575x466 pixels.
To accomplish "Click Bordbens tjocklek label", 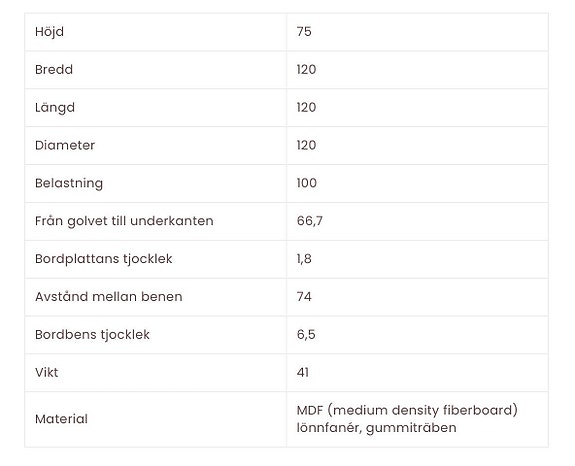I will pos(92,335).
